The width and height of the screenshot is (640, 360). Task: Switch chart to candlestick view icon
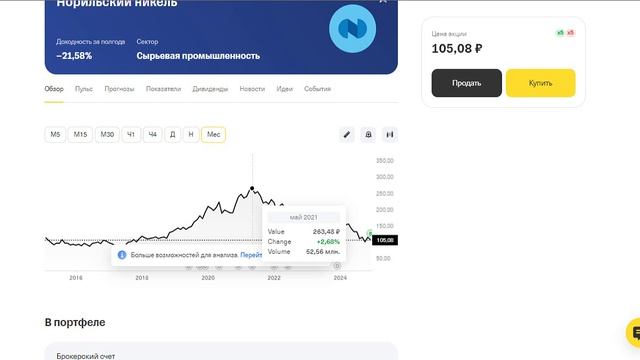(x=390, y=134)
